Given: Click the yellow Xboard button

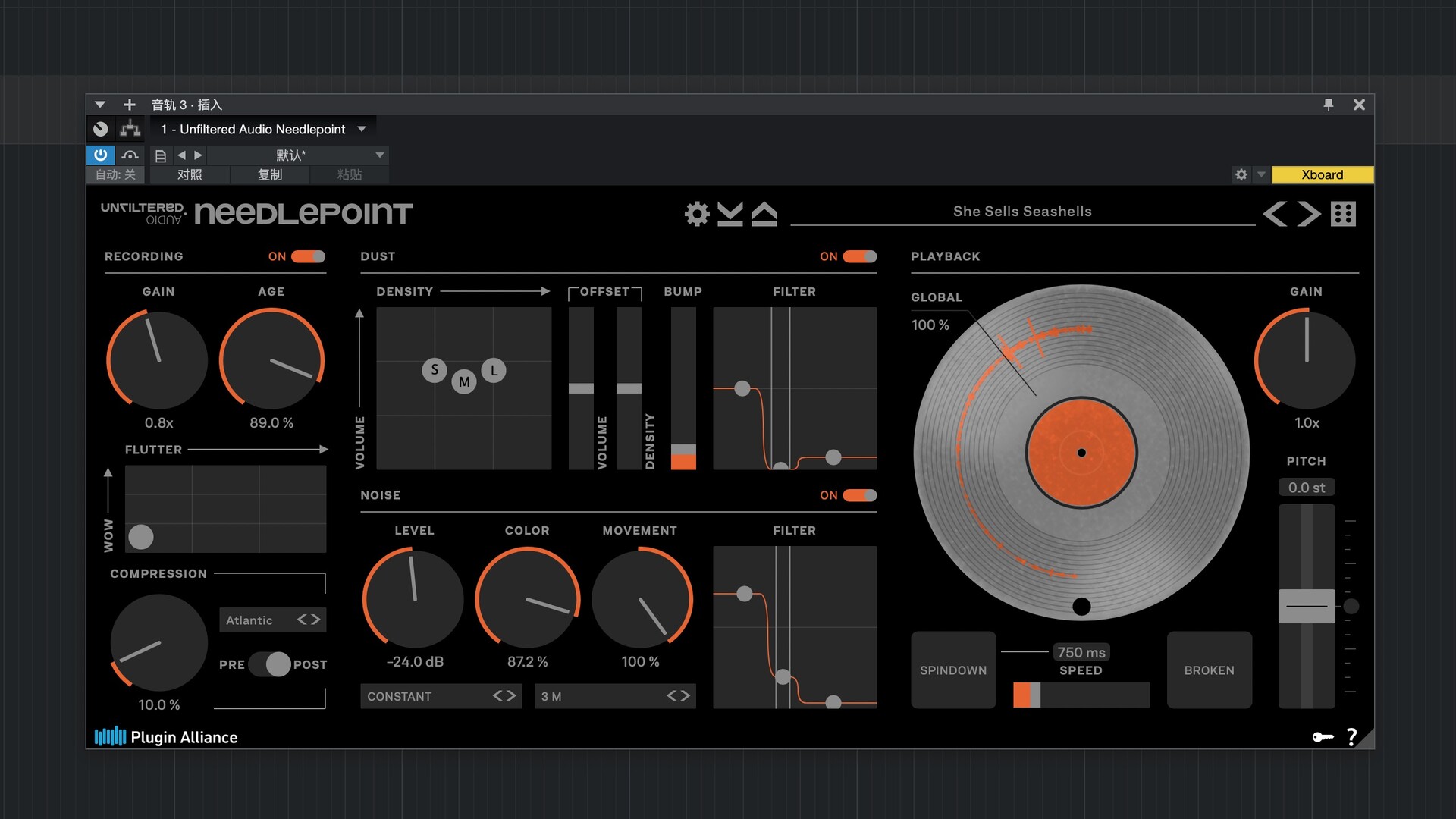Looking at the screenshot, I should tap(1322, 174).
